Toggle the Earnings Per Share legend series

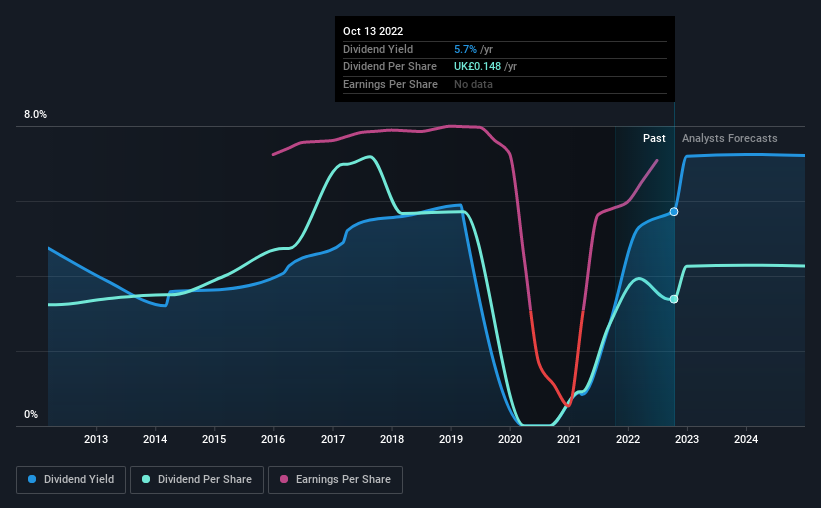[336, 480]
